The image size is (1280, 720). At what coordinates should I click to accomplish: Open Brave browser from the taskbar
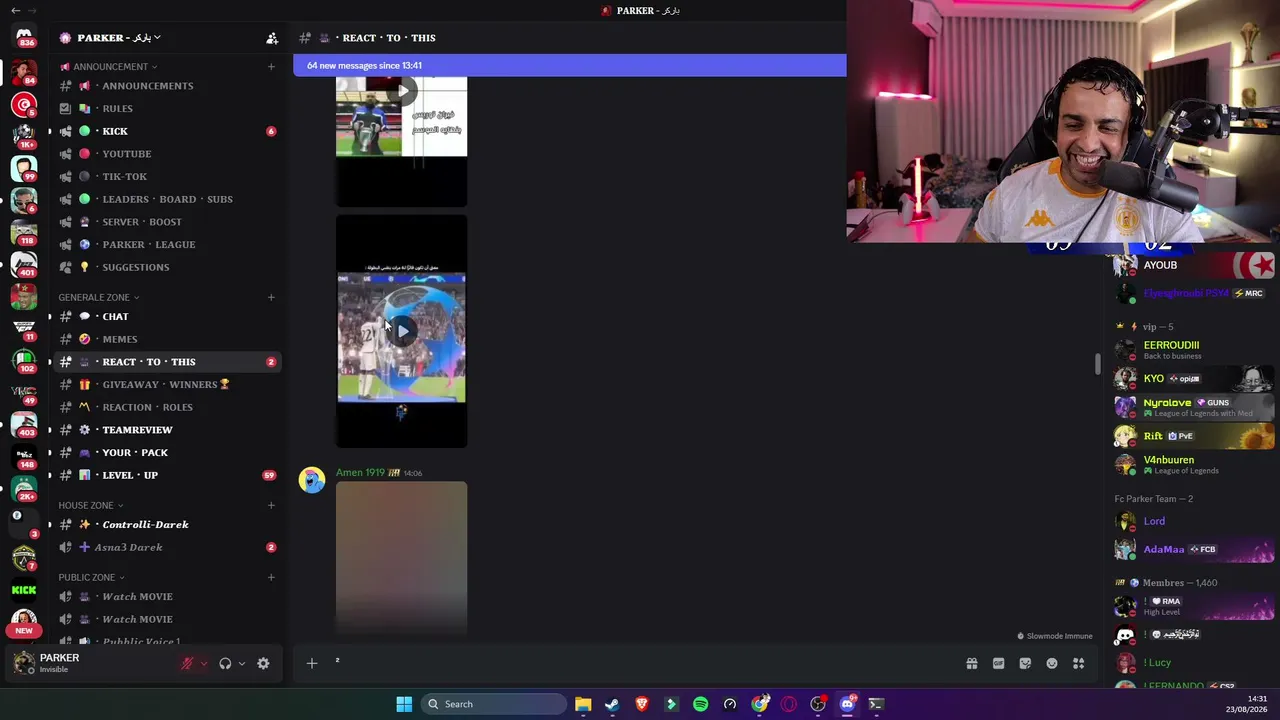[642, 704]
